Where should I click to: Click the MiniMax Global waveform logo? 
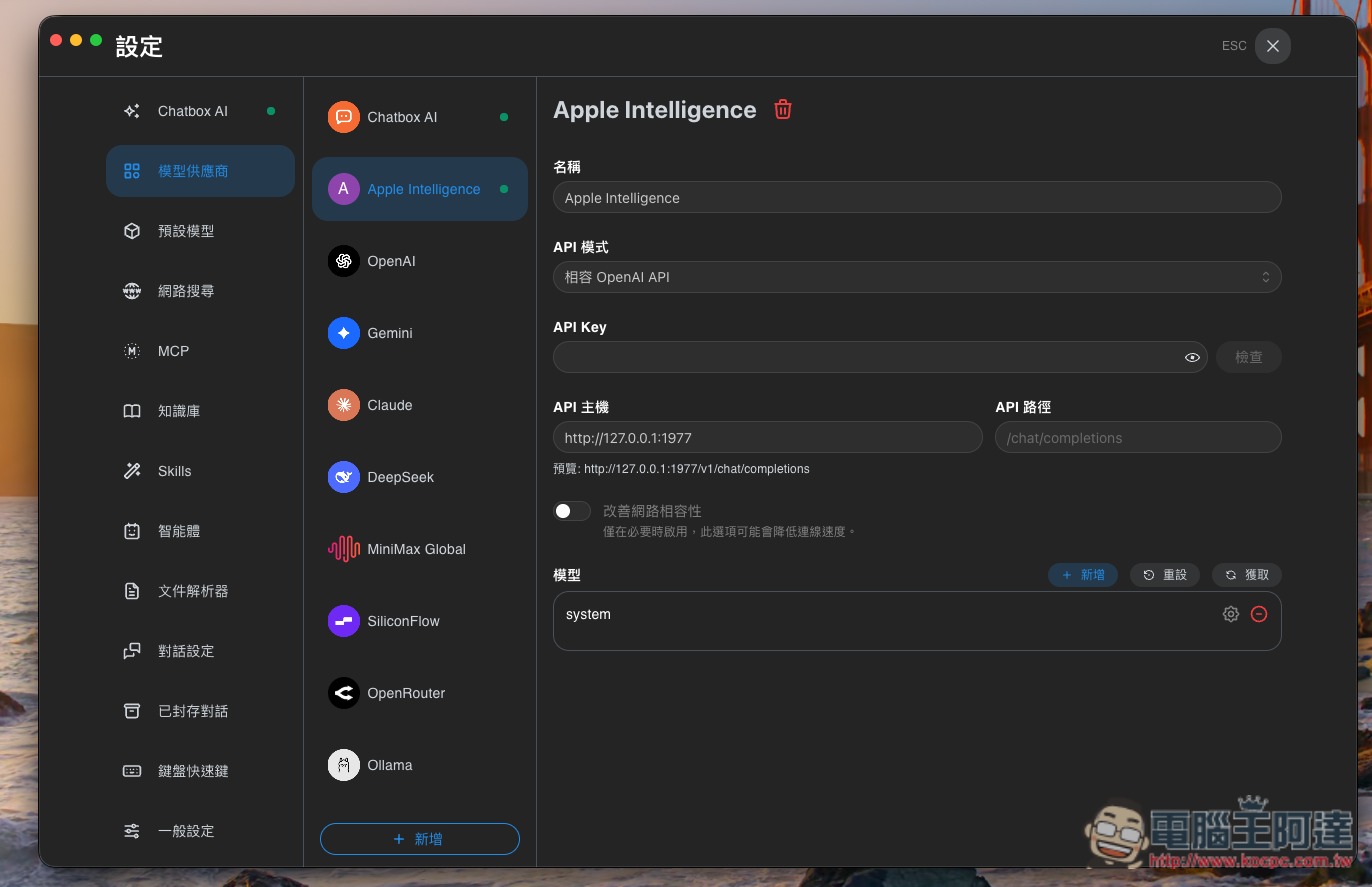click(x=344, y=549)
